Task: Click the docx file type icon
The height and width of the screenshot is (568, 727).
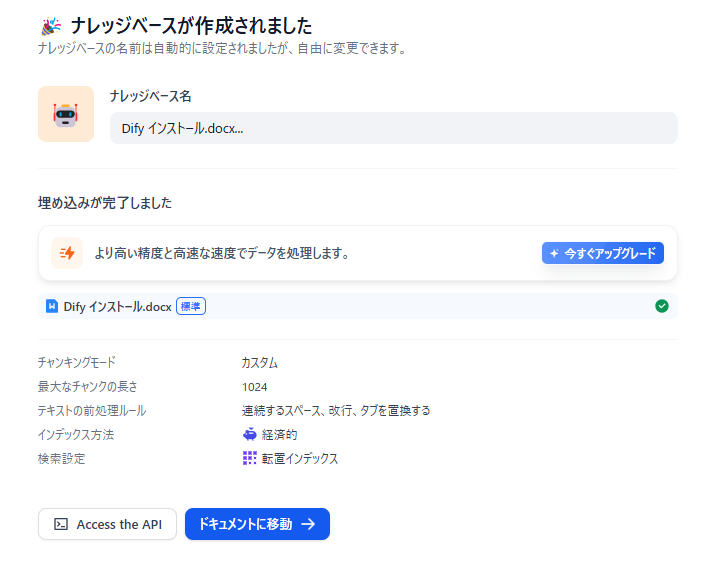Action: (52, 306)
